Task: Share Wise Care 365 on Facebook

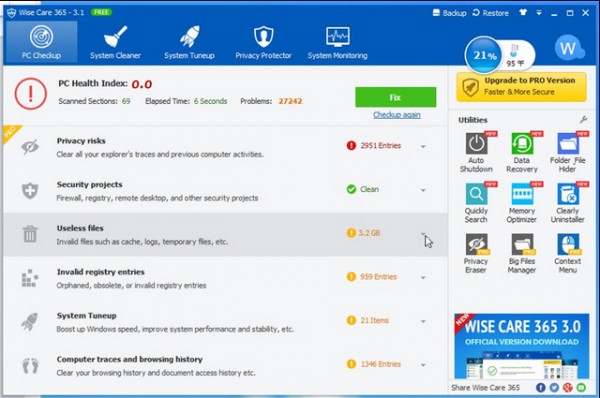Action: point(540,388)
